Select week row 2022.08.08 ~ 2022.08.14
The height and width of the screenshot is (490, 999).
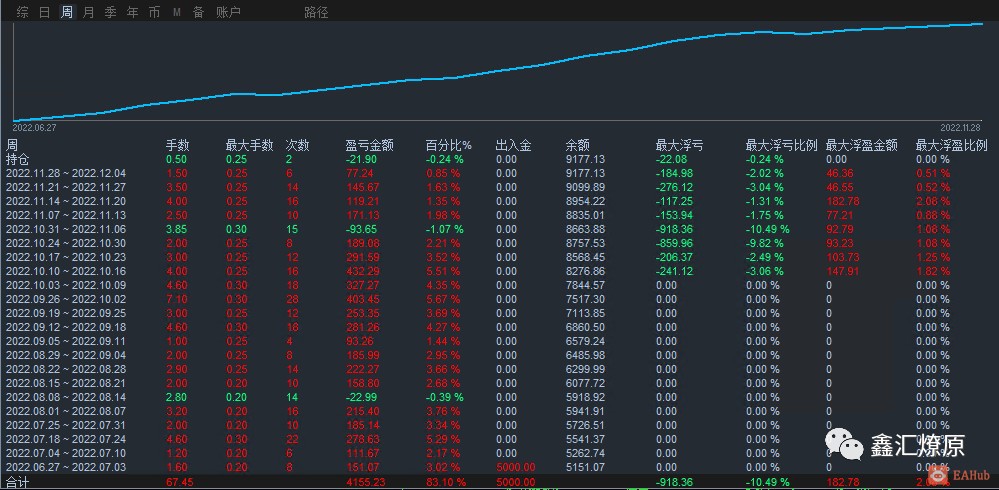tap(66, 398)
